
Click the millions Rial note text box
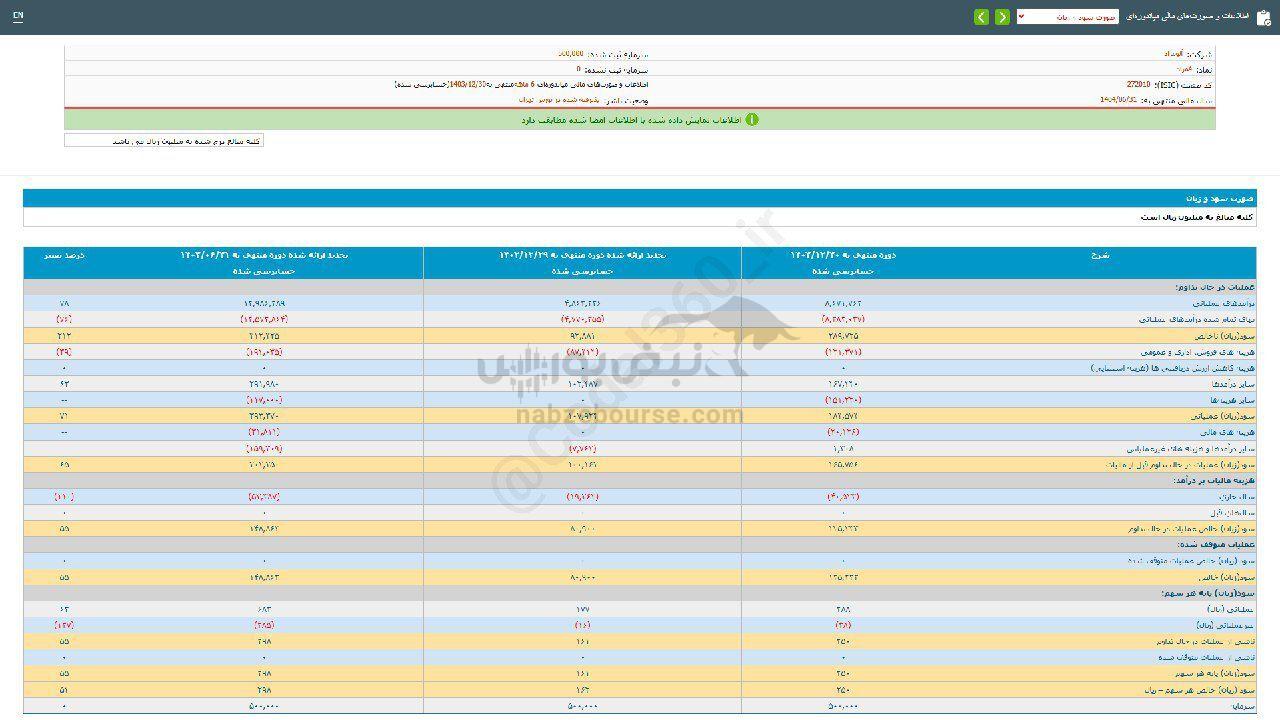[164, 141]
